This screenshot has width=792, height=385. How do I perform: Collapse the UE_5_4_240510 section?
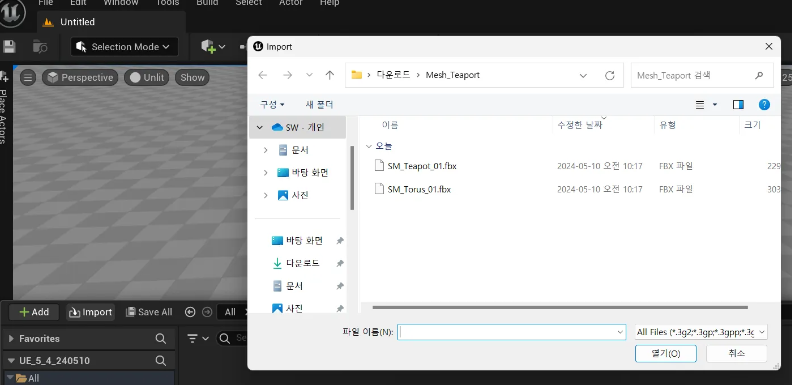(x=11, y=361)
